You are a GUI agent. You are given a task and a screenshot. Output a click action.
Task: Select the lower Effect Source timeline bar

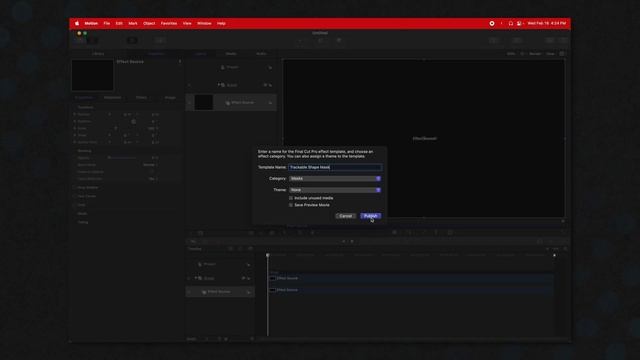point(411,290)
